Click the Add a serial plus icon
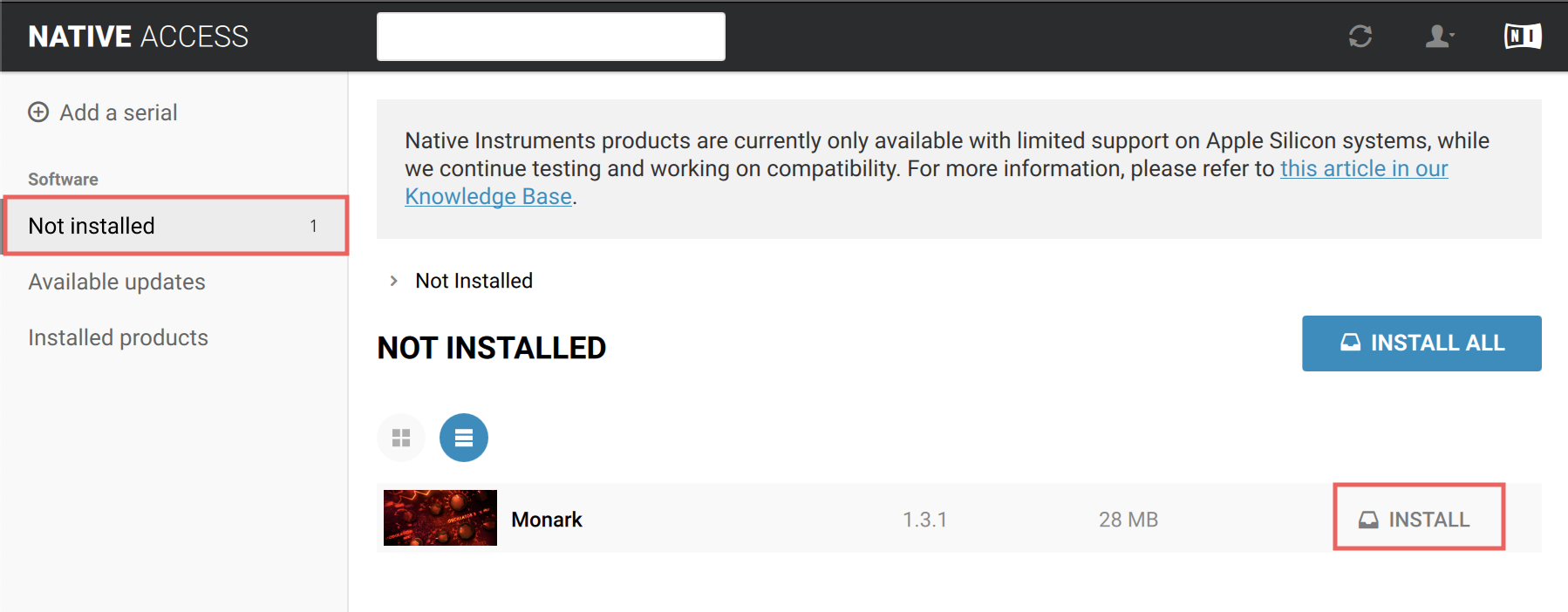Screen dimensions: 1568x612 click(x=37, y=112)
